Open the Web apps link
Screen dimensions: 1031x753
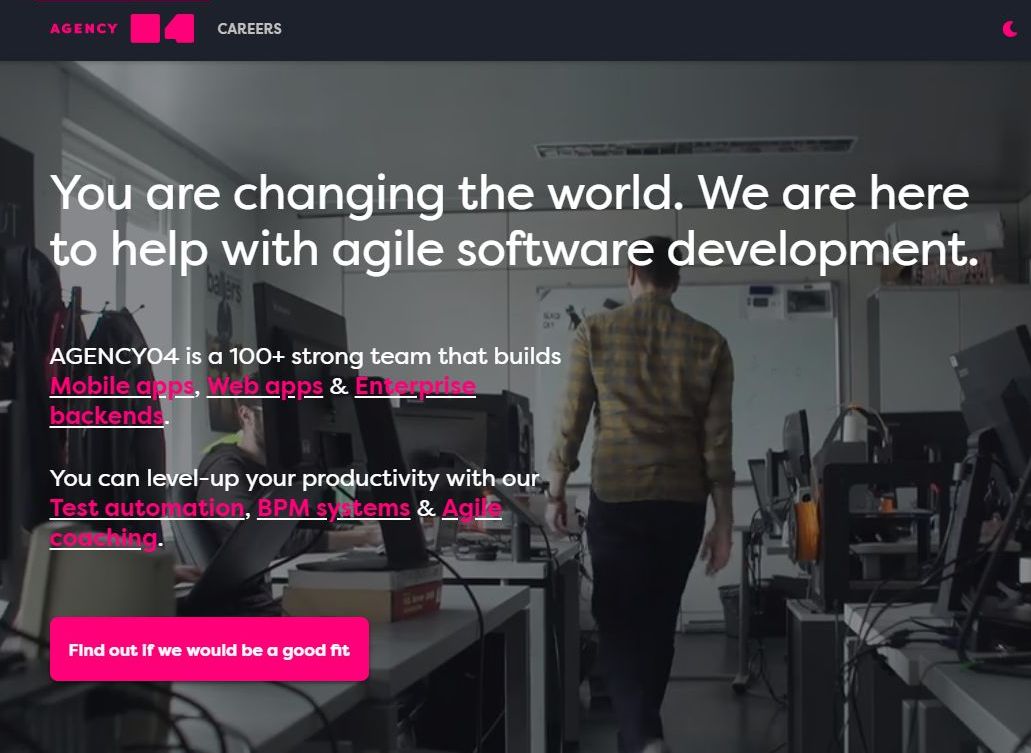pos(265,386)
